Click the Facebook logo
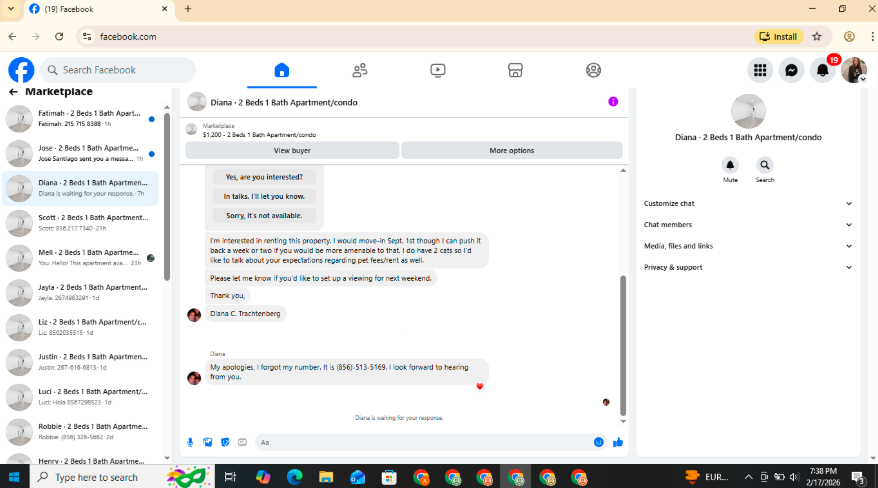The image size is (878, 488). pyautogui.click(x=21, y=70)
